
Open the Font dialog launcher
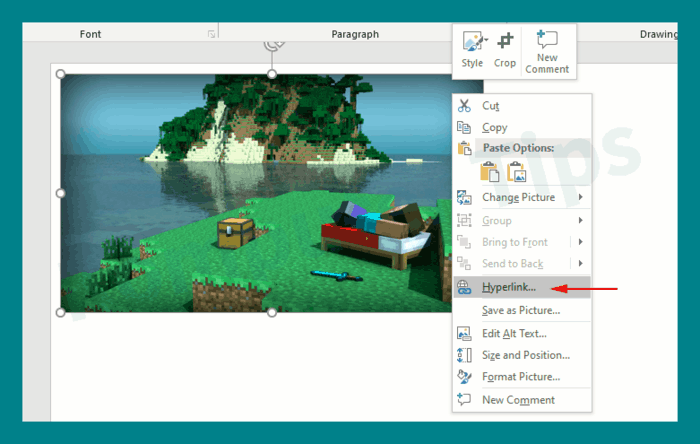pyautogui.click(x=212, y=34)
